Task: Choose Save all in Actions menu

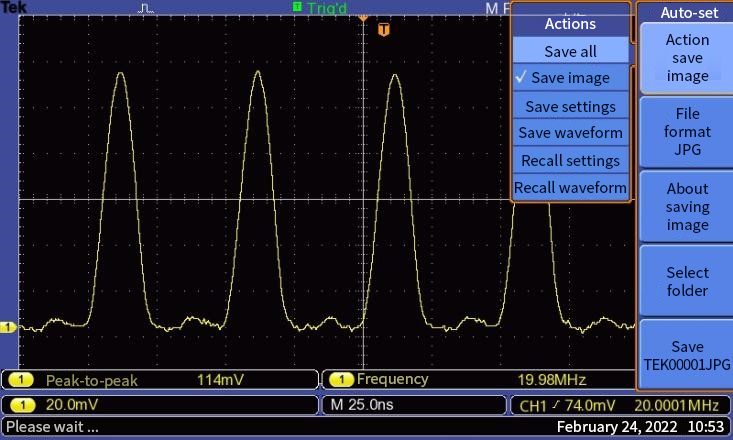Action: coord(570,51)
